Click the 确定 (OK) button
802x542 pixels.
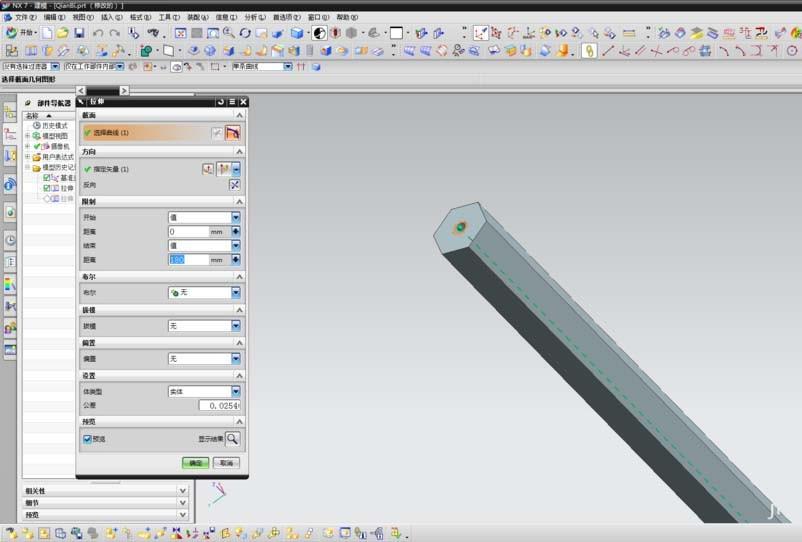pos(194,463)
